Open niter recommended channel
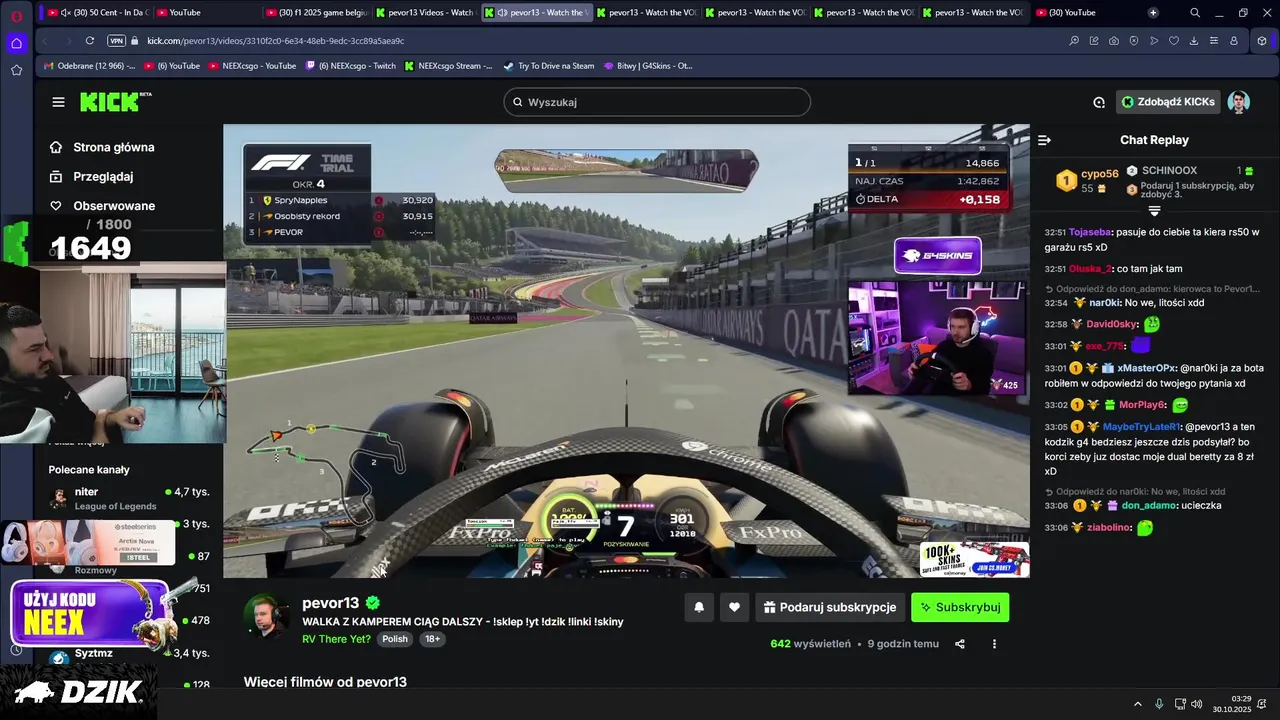This screenshot has height=720, width=1280. pyautogui.click(x=128, y=498)
